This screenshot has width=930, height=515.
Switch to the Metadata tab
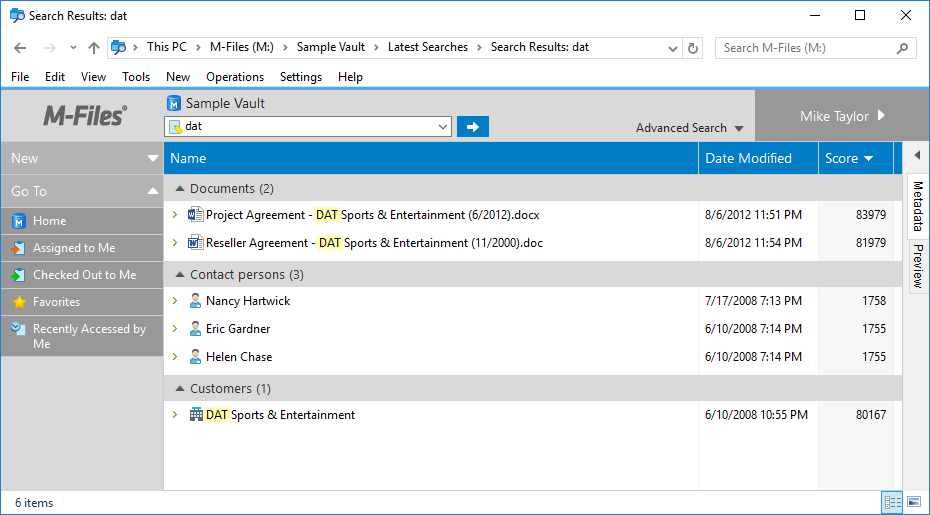(x=918, y=206)
